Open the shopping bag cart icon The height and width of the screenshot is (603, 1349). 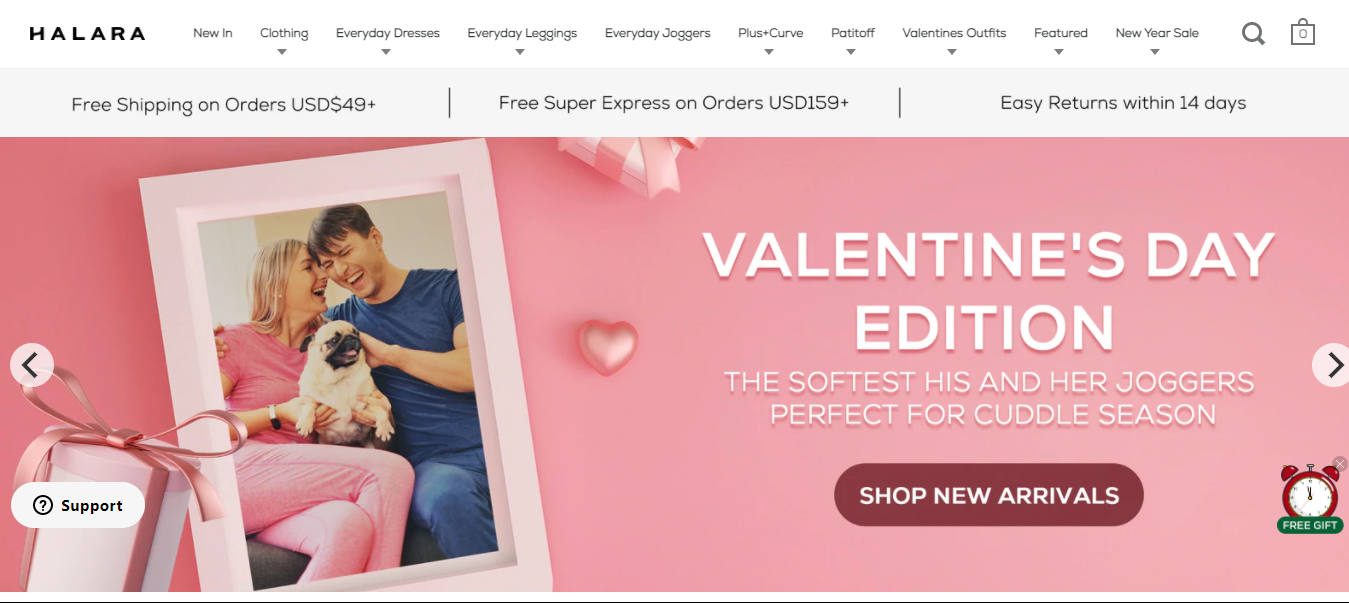[x=1302, y=32]
